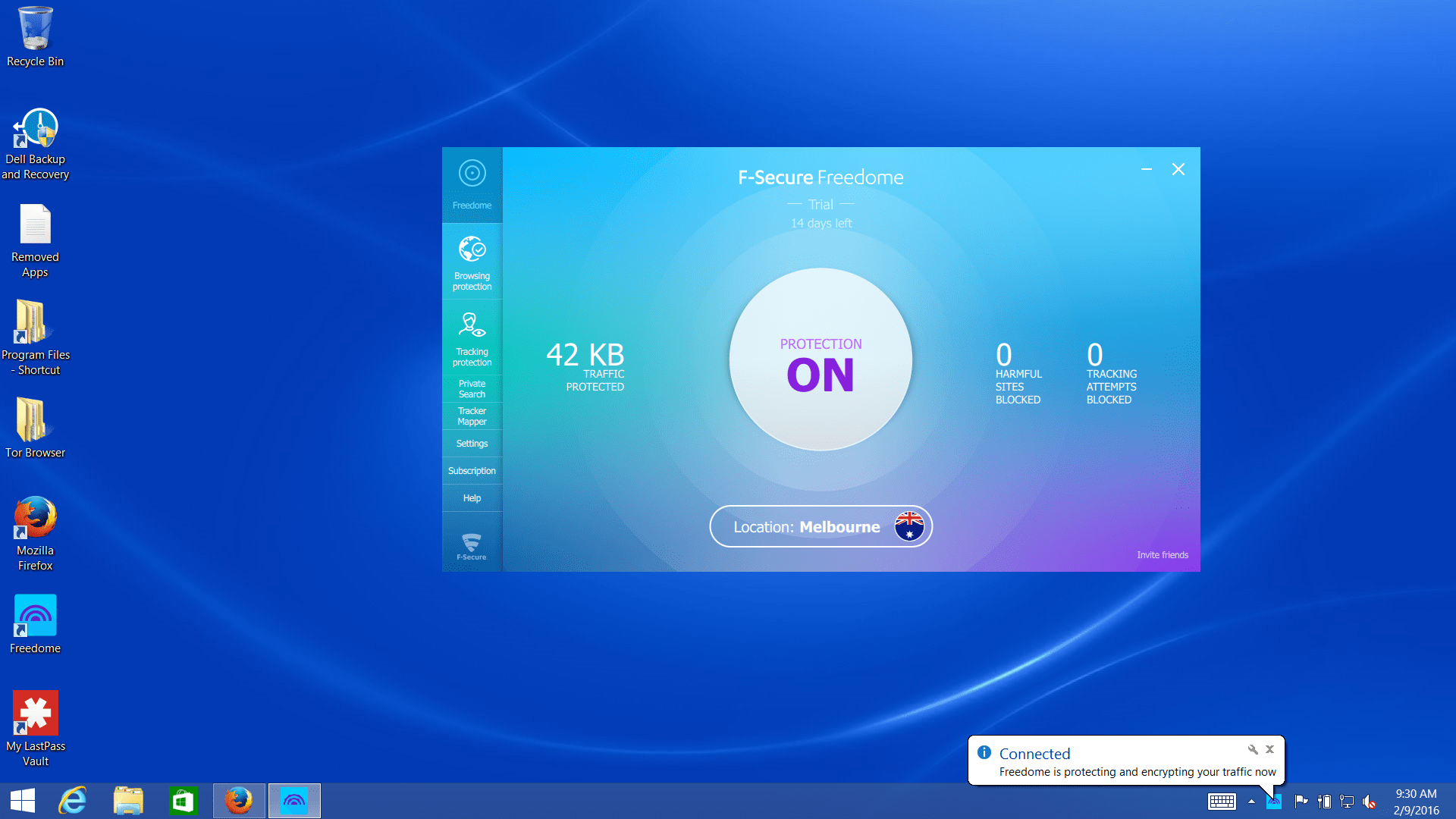Open Freedome desktop shortcut
The height and width of the screenshot is (819, 1456).
coord(35,624)
